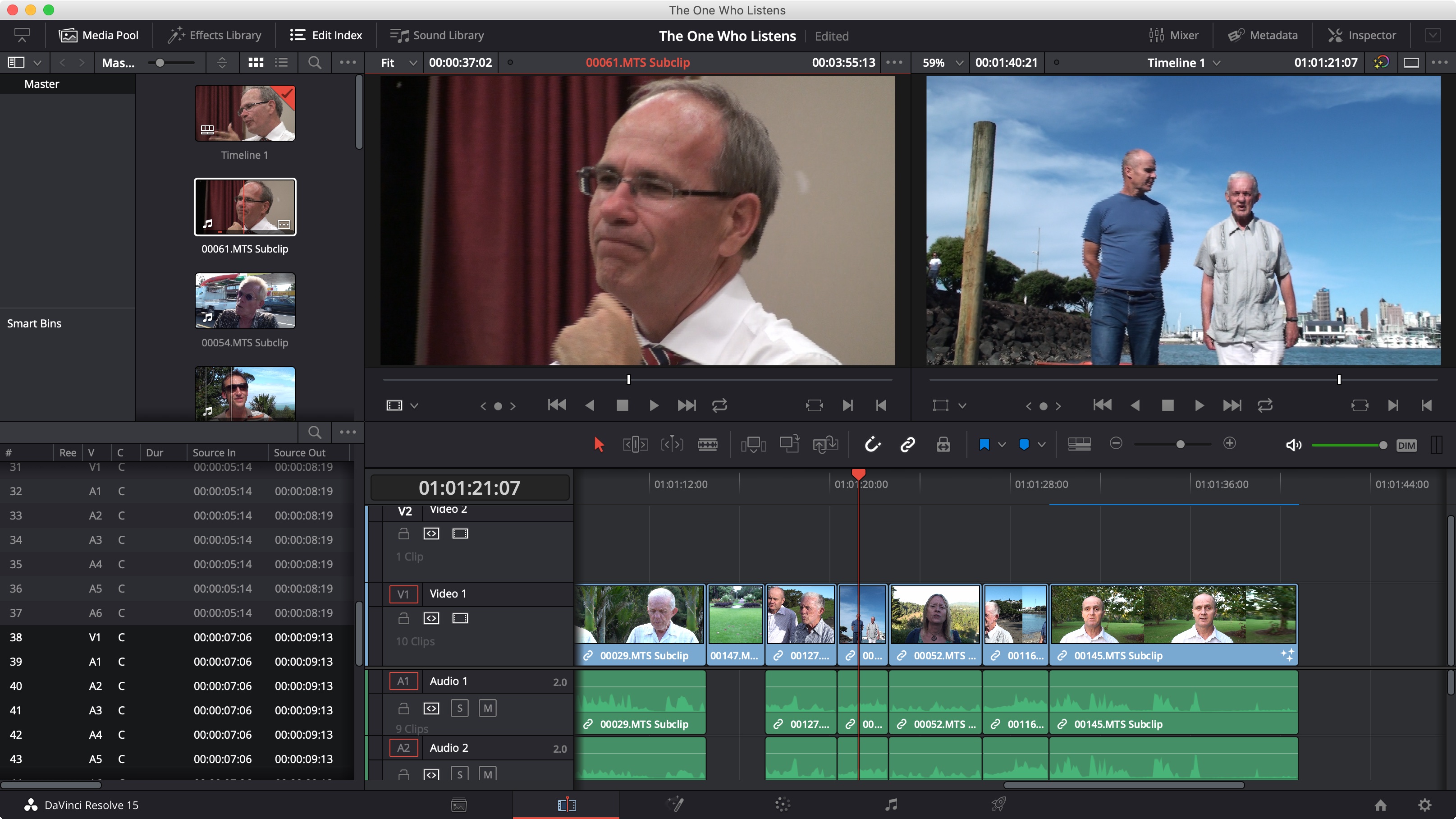Toggle loop in timeline viewer

(x=1265, y=405)
